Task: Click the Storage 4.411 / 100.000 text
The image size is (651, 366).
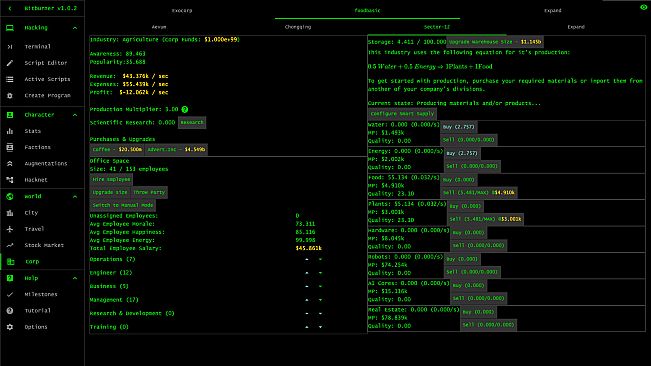Action: click(x=407, y=42)
